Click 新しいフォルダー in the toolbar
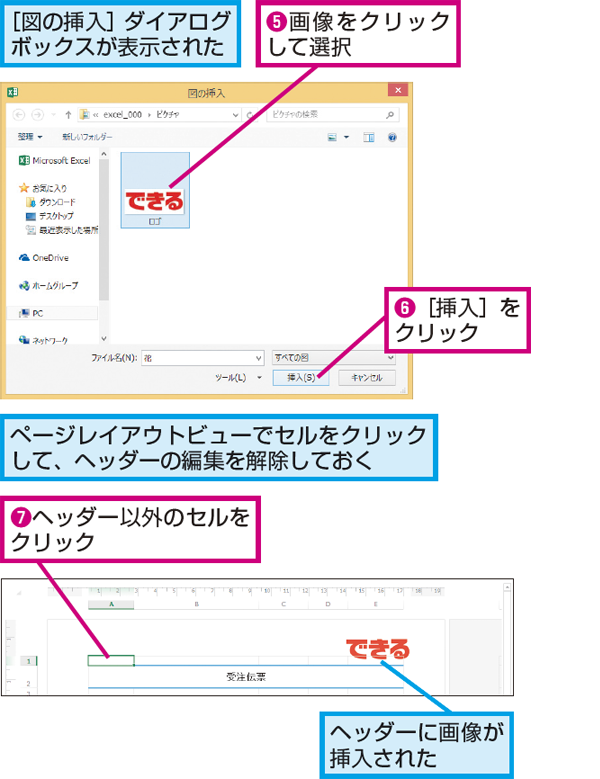Screen dimensions: 600x779 tap(87, 137)
